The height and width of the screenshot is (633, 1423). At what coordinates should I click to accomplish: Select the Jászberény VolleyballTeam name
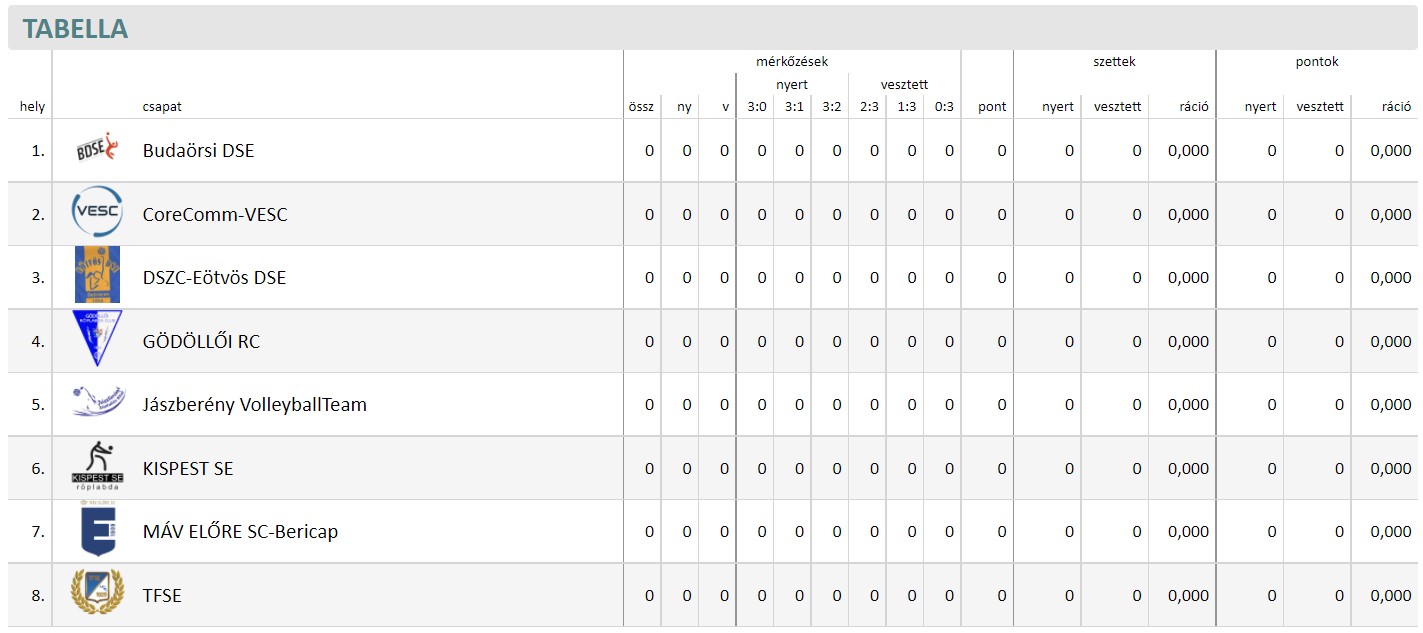tap(255, 405)
